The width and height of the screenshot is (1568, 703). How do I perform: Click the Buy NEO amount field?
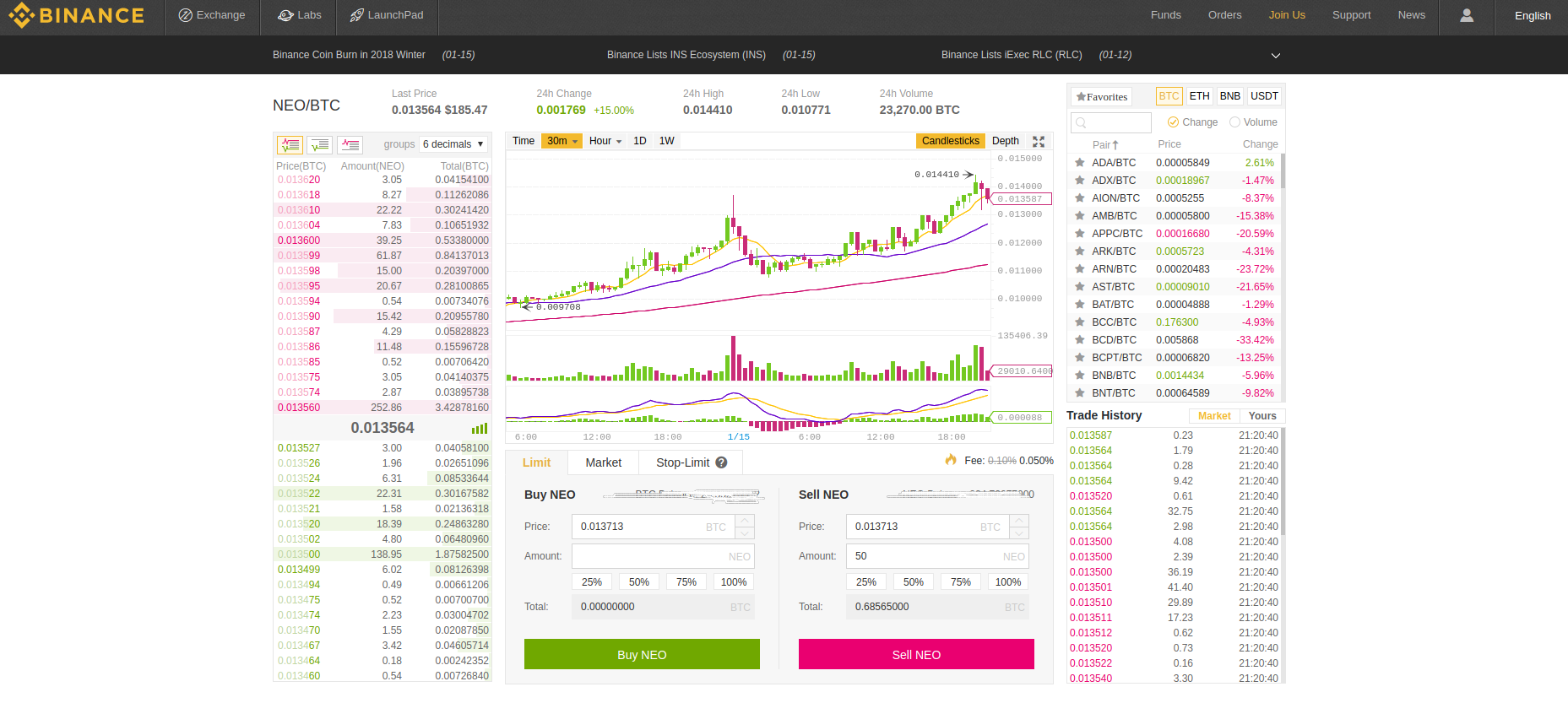(663, 556)
